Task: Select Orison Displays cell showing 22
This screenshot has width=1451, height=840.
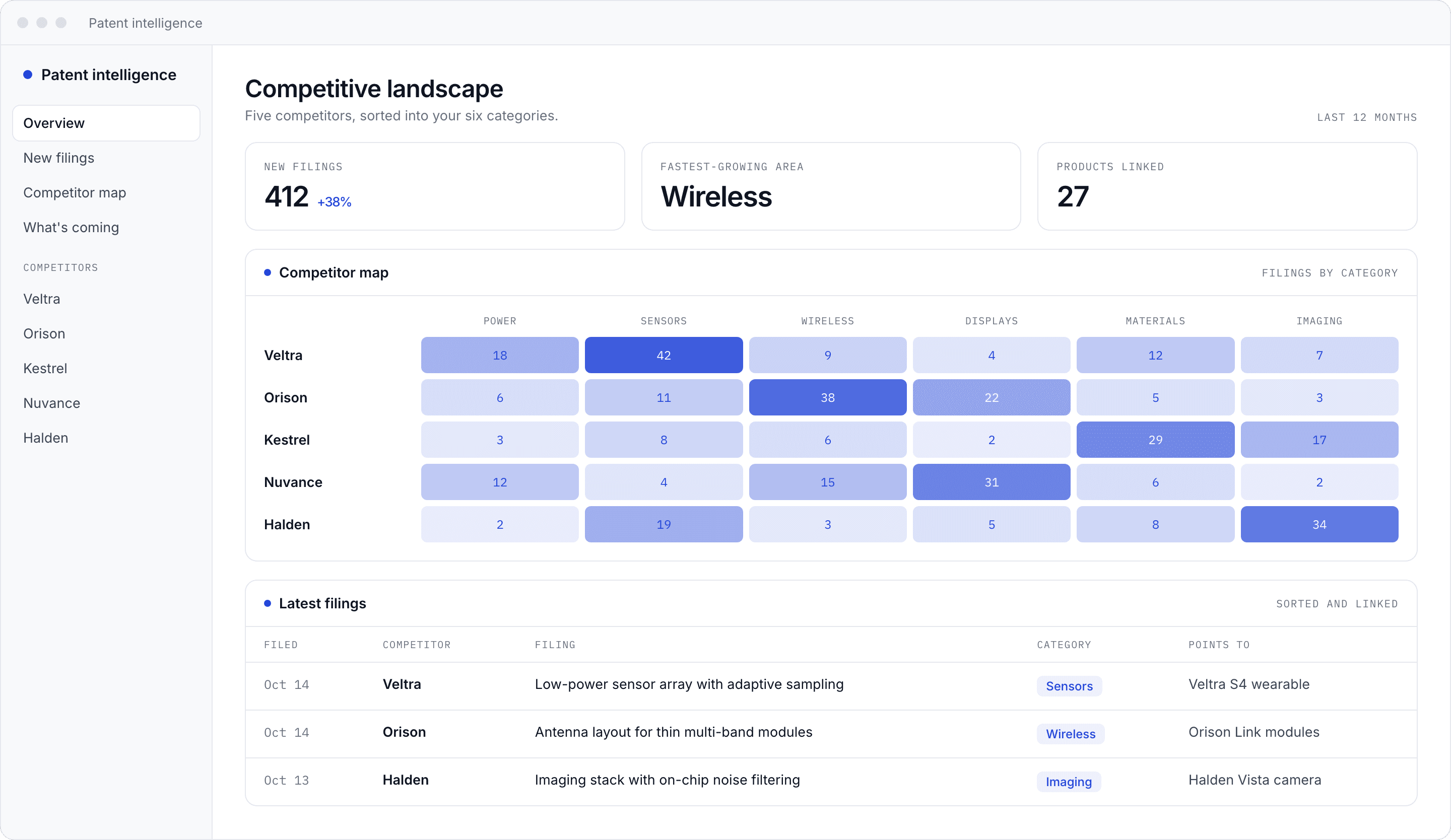Action: pyautogui.click(x=992, y=397)
